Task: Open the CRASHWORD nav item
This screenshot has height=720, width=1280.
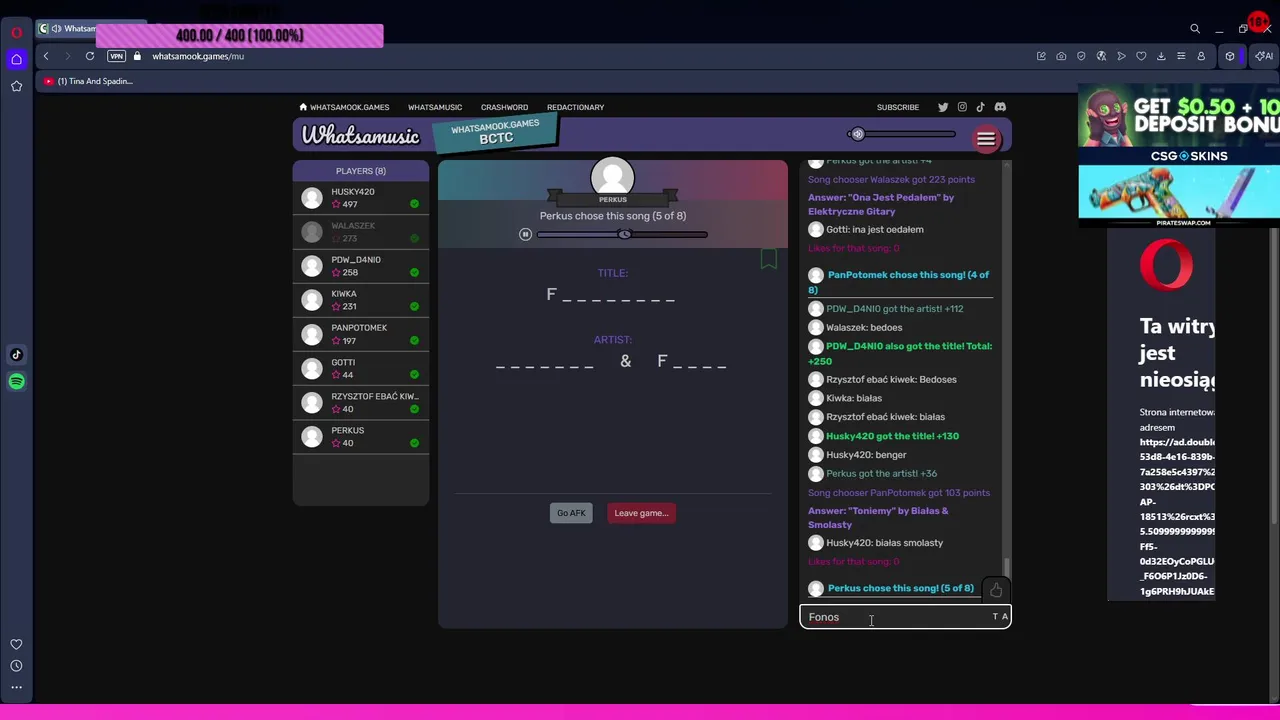Action: pyautogui.click(x=504, y=107)
